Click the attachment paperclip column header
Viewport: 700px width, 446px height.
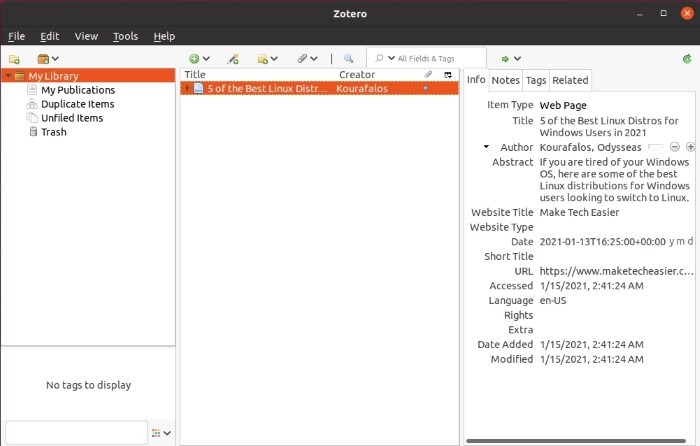click(x=428, y=75)
